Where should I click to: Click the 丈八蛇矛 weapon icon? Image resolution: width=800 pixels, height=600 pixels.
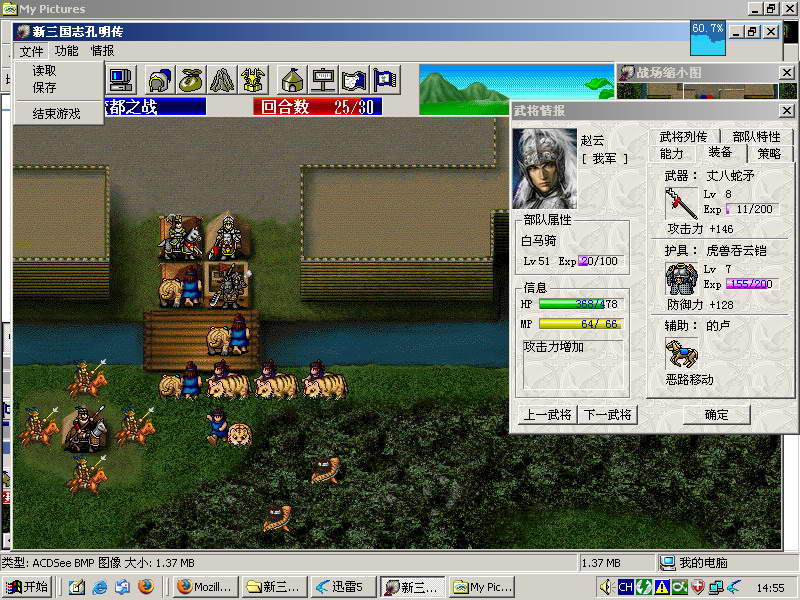point(681,203)
